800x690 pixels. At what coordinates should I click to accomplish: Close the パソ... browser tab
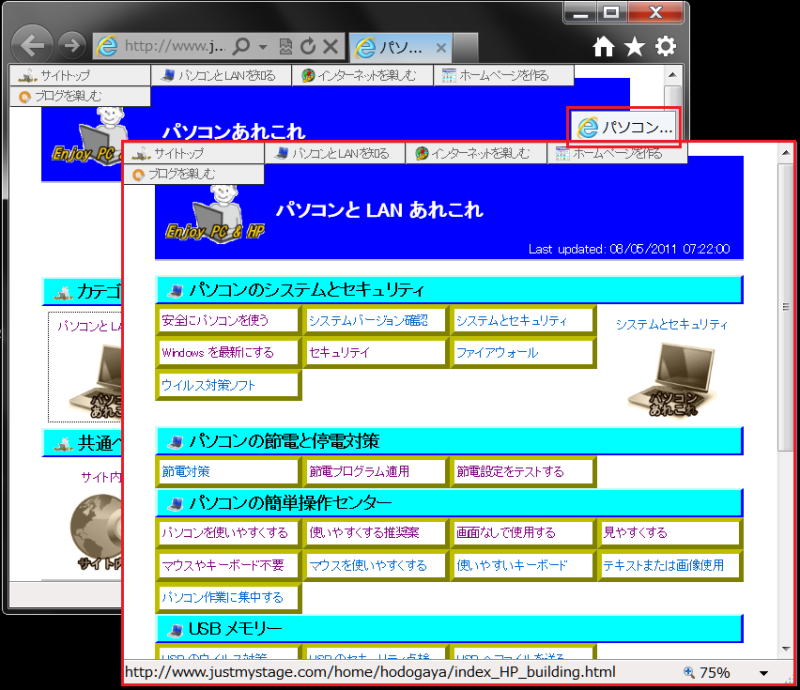tap(441, 46)
